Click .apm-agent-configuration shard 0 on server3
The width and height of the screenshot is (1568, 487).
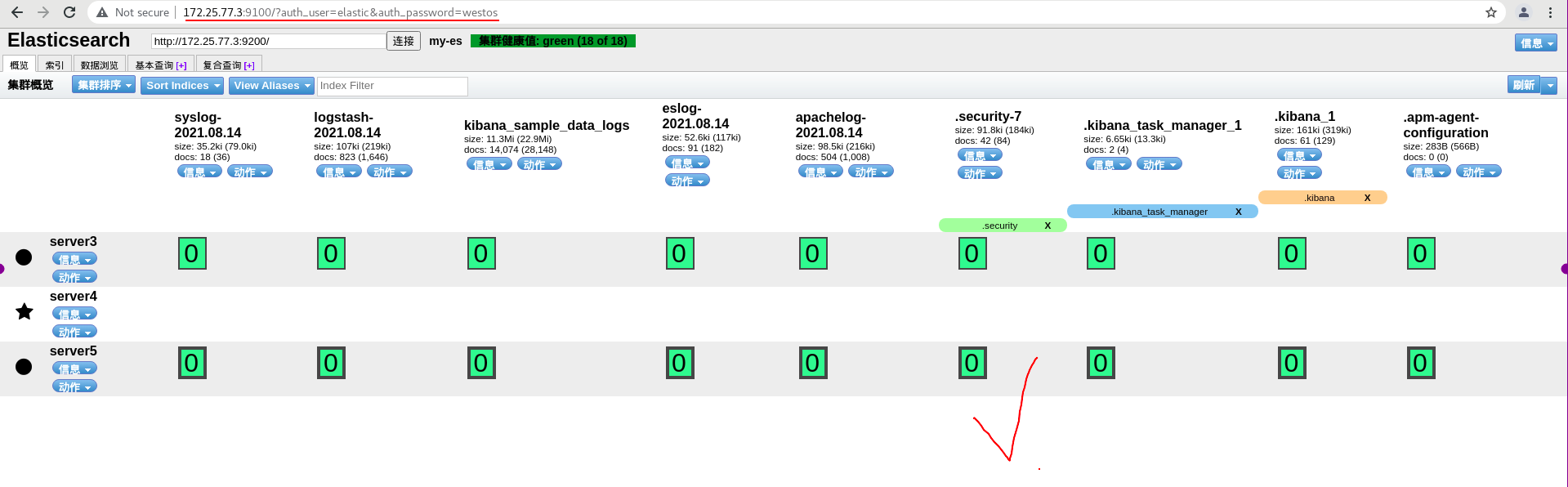[x=1421, y=253]
